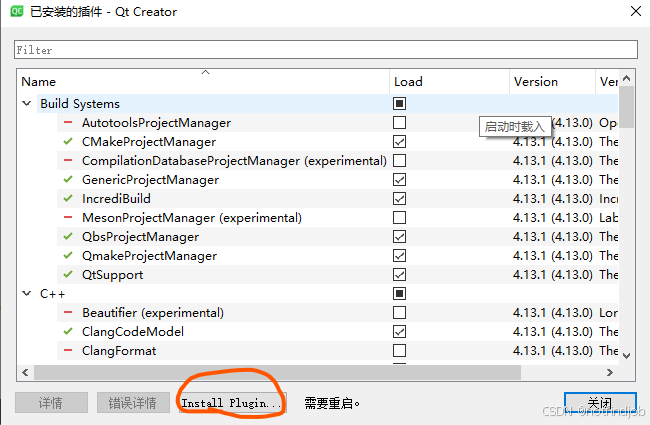Viewport: 650px width, 425px height.
Task: Click the horizontal scrollbar right arrow
Action: pyautogui.click(x=609, y=372)
